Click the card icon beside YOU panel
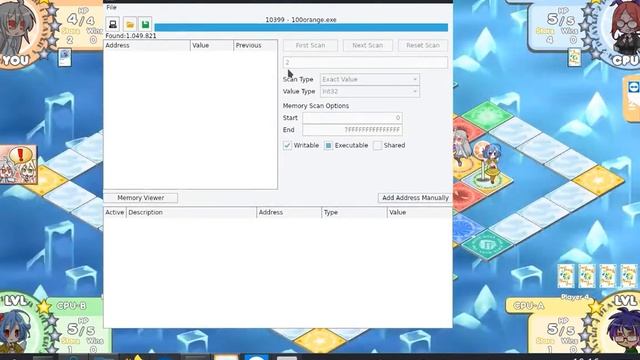This screenshot has height=360, width=640. pos(65,58)
